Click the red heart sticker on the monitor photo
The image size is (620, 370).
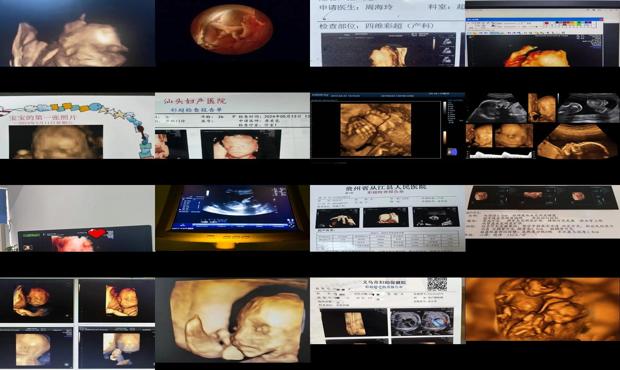(97, 233)
